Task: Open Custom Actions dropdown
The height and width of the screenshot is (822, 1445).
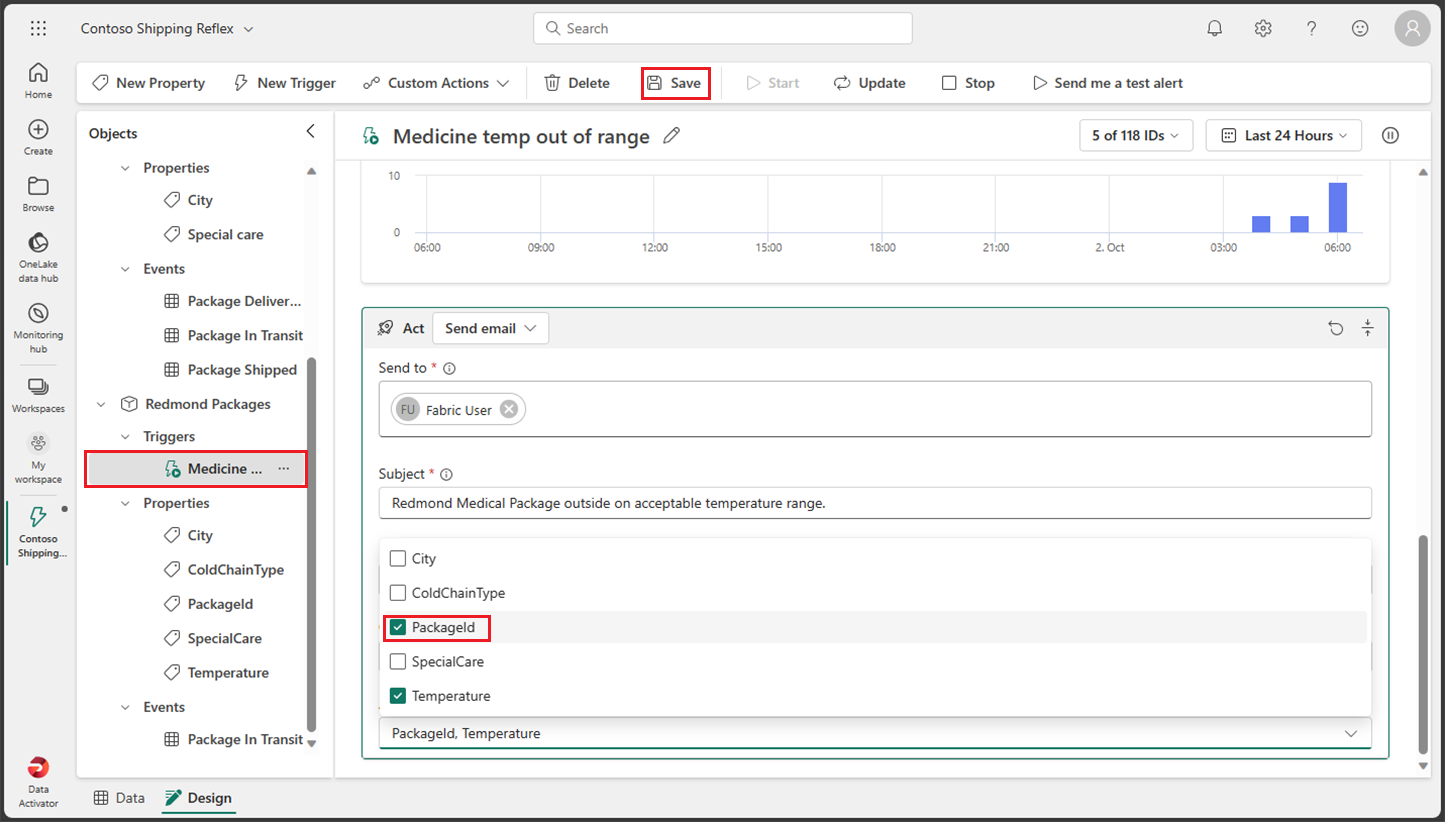Action: pos(436,83)
